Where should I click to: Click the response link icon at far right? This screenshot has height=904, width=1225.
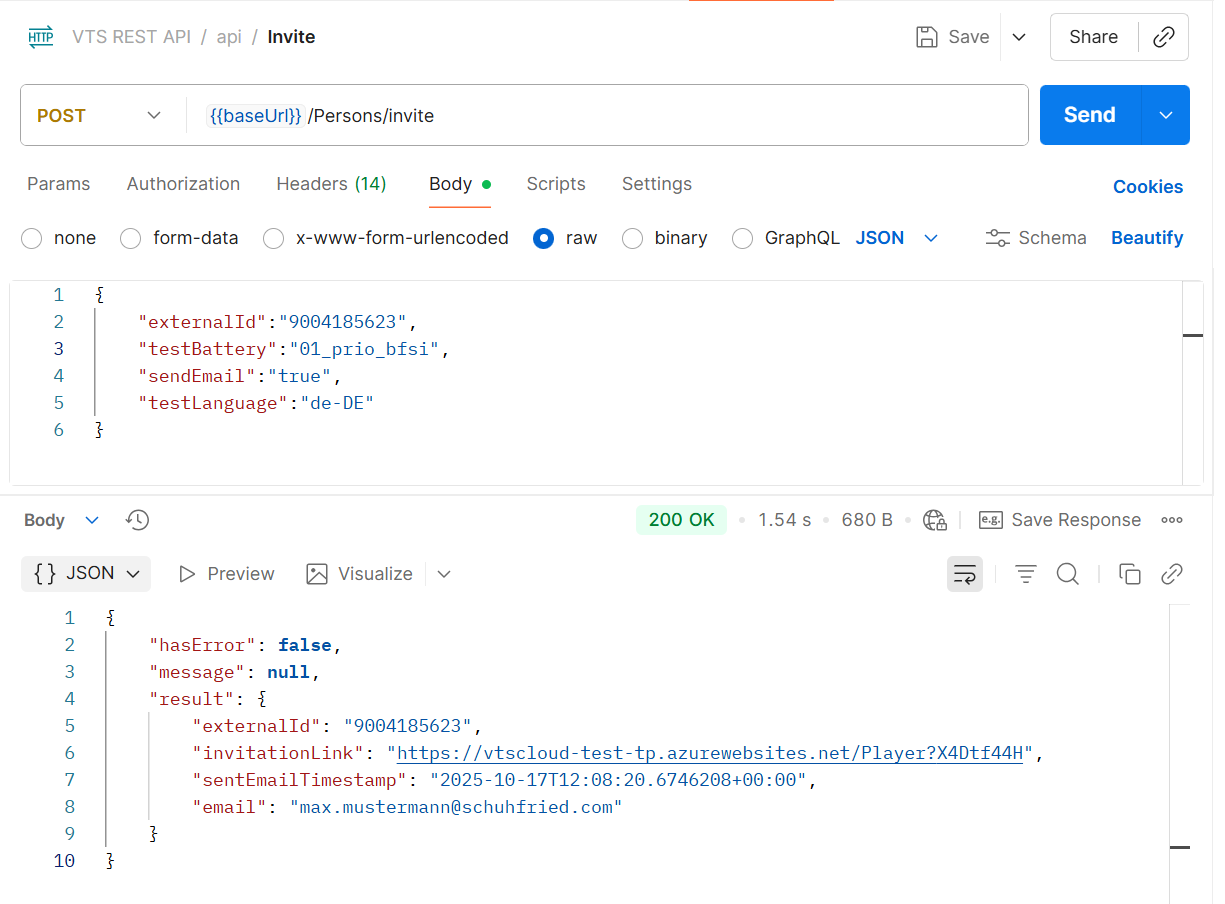(1172, 574)
